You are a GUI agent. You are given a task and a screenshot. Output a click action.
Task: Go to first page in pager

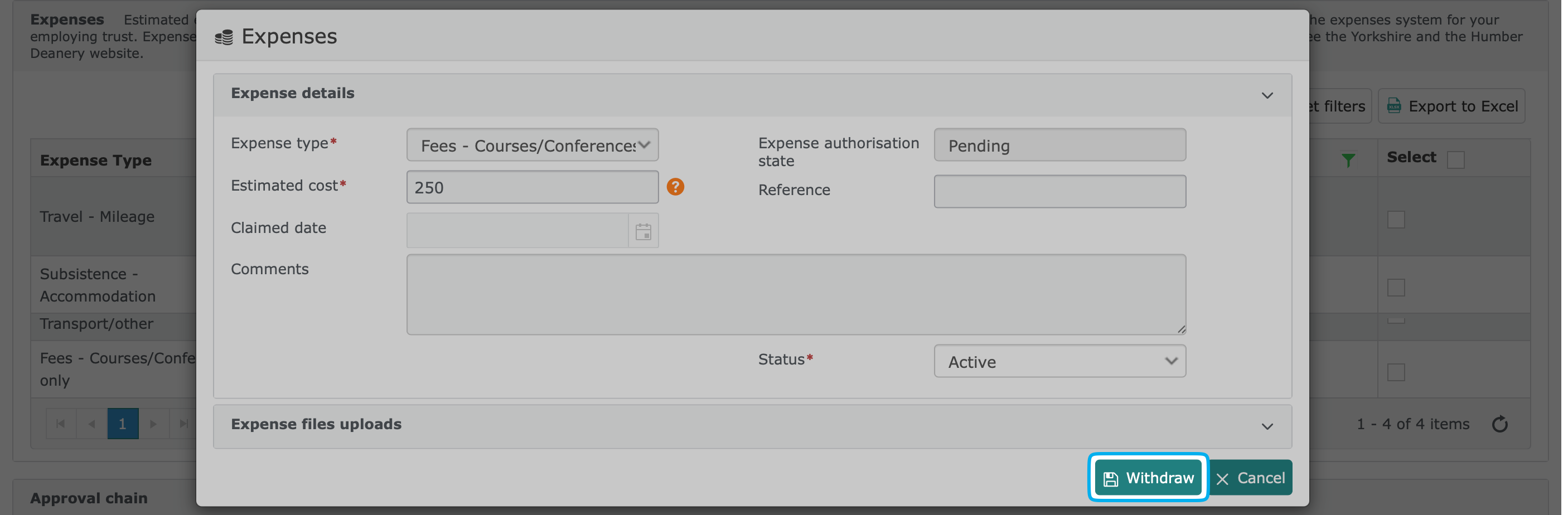point(61,424)
